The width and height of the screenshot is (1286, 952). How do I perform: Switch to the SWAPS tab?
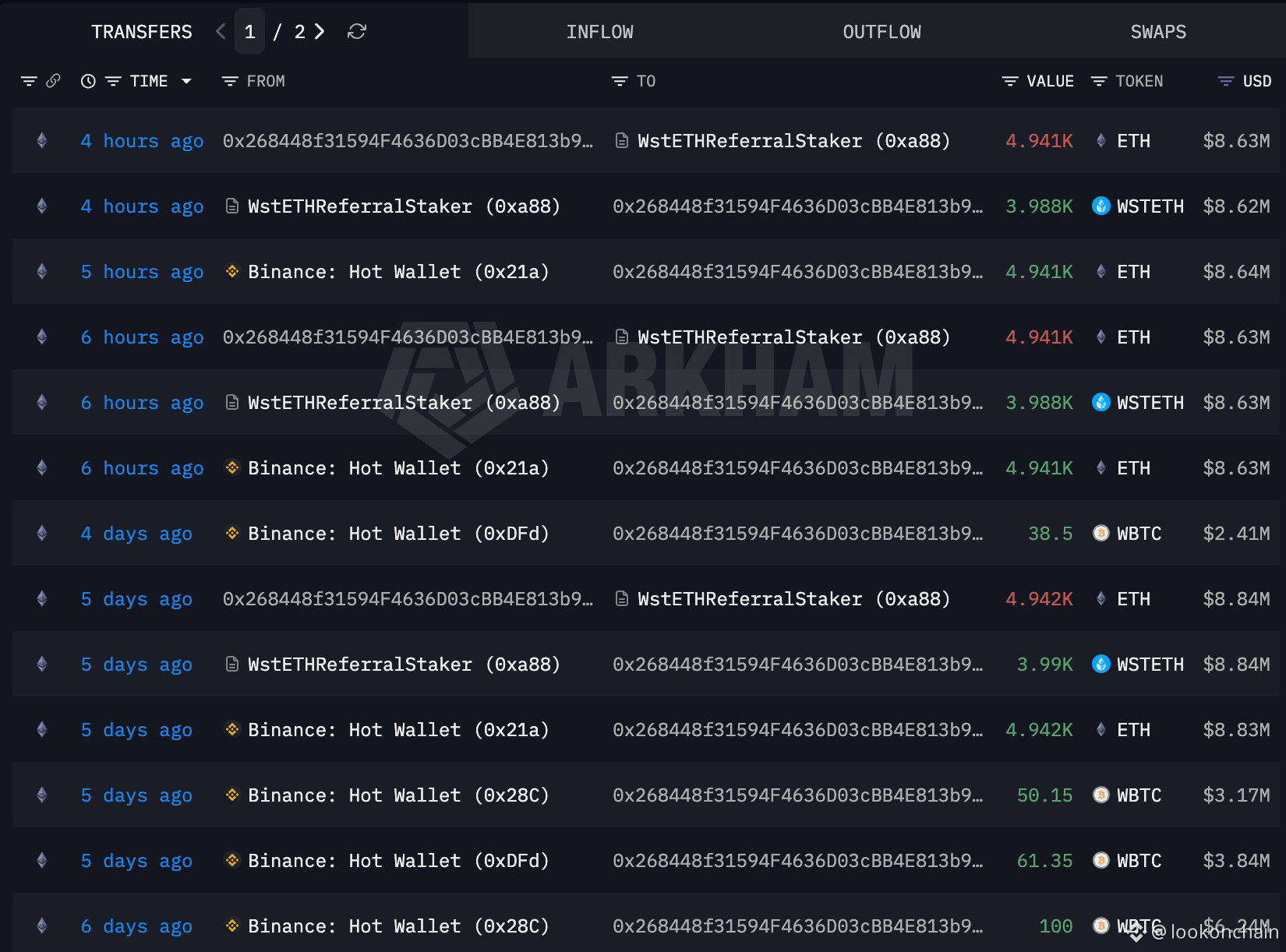[1158, 32]
